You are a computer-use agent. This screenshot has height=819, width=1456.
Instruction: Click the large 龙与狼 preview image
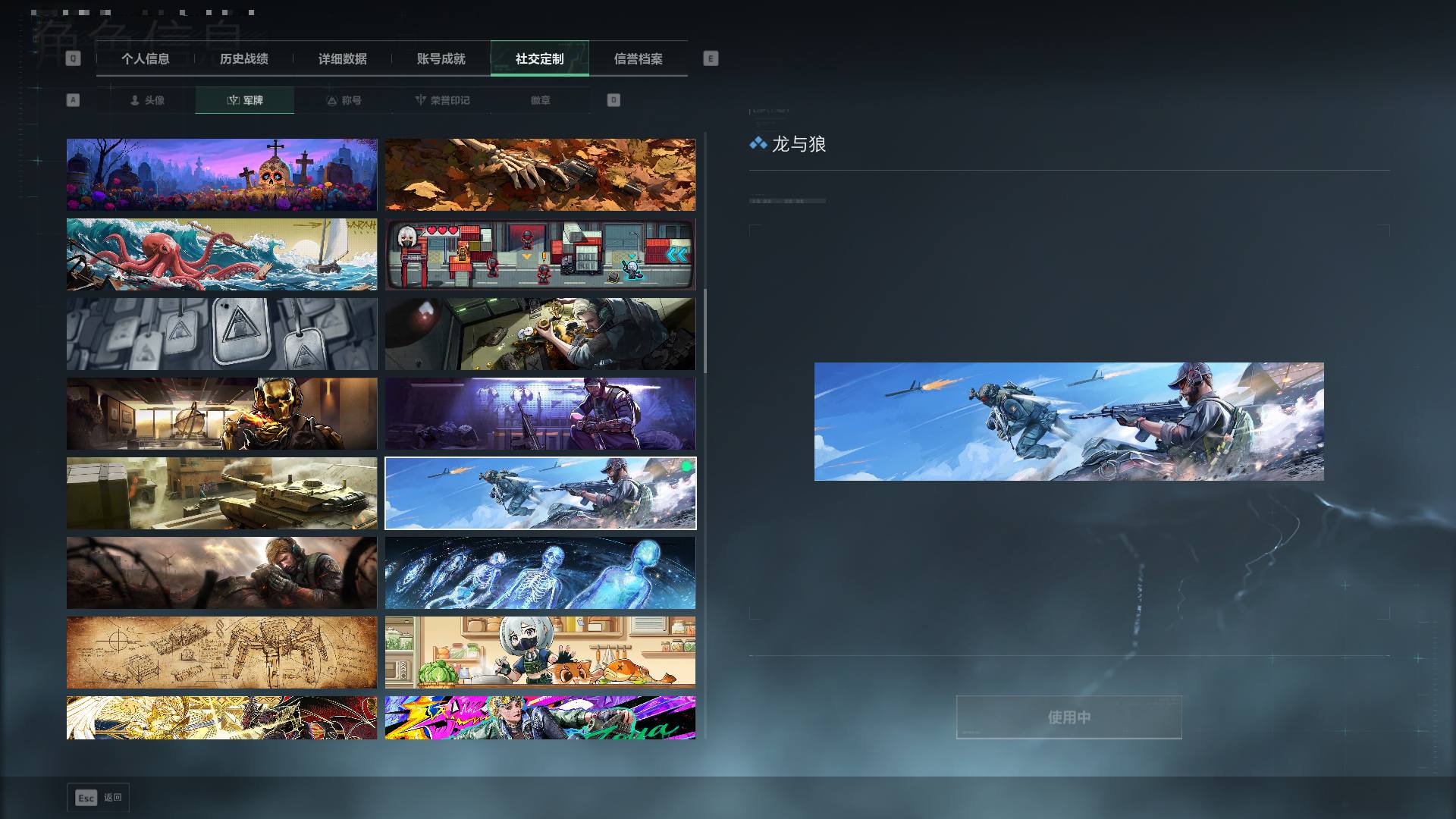tap(1069, 422)
